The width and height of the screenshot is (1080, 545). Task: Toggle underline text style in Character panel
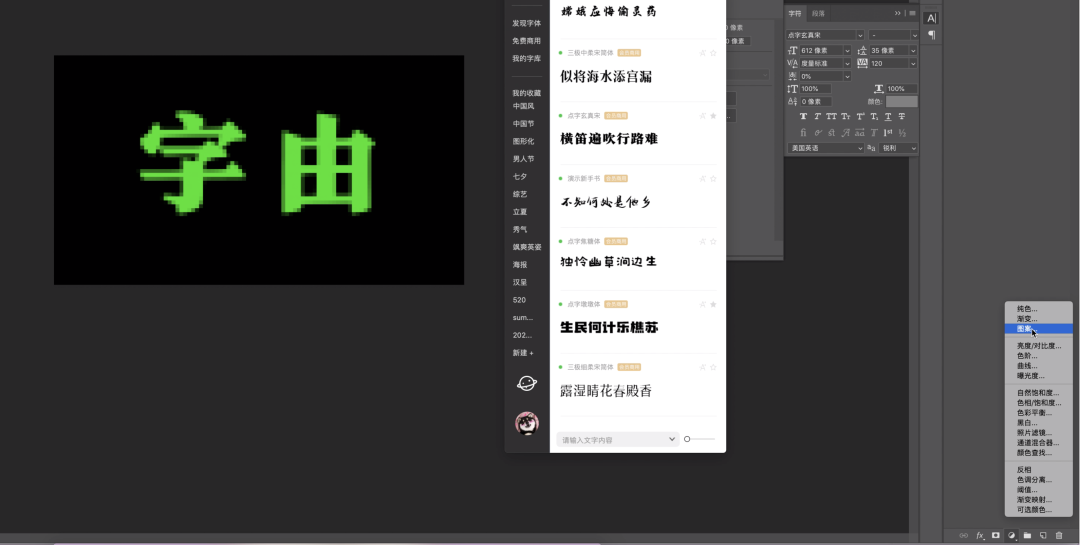(887, 117)
